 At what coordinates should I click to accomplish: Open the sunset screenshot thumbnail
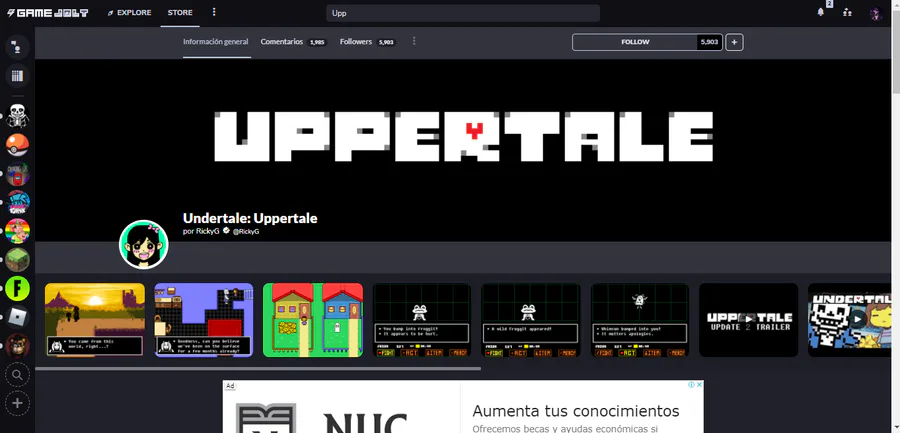click(x=95, y=320)
